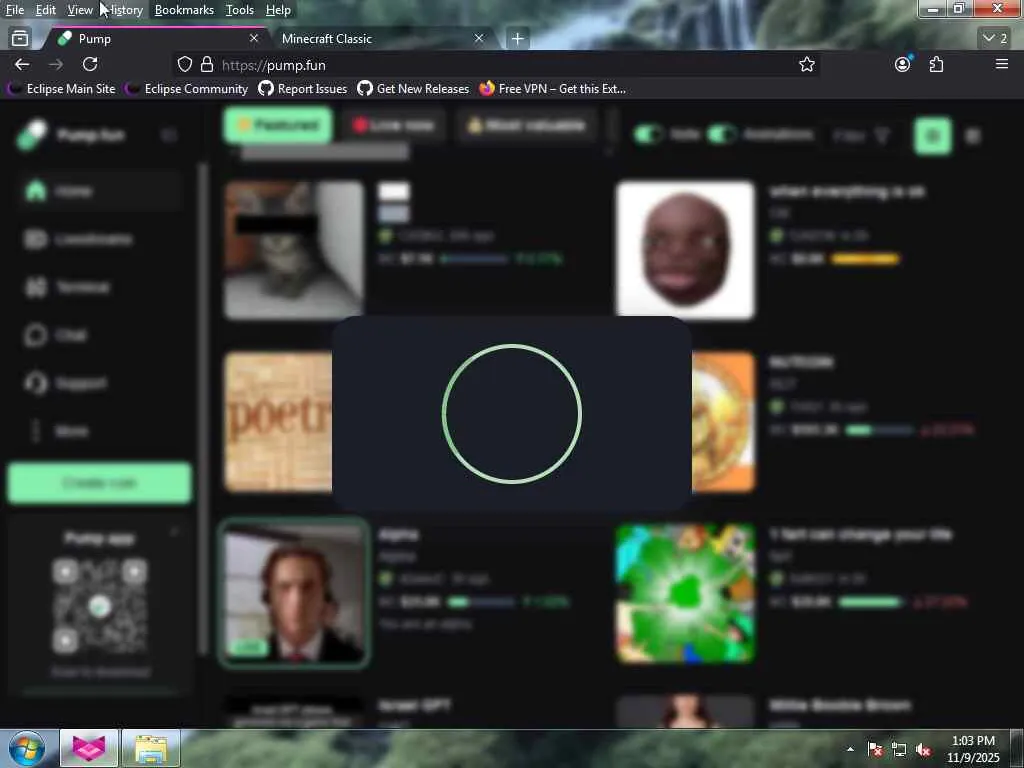Collapse the Pump app QR panel
1024x768 pixels.
pyautogui.click(x=174, y=533)
